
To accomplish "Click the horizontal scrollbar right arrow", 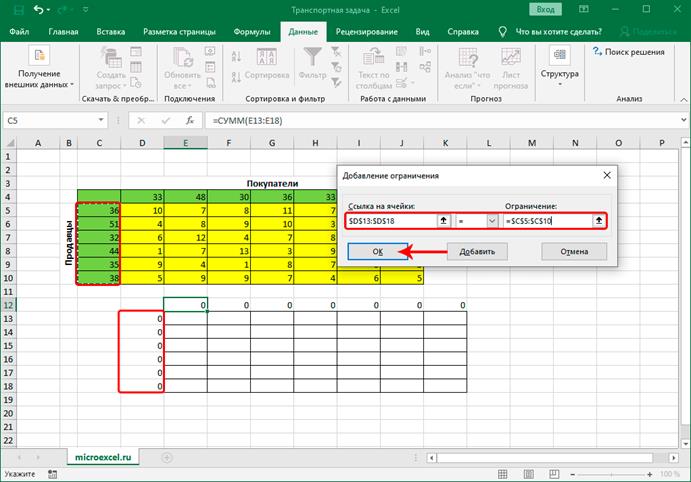I will click(673, 458).
